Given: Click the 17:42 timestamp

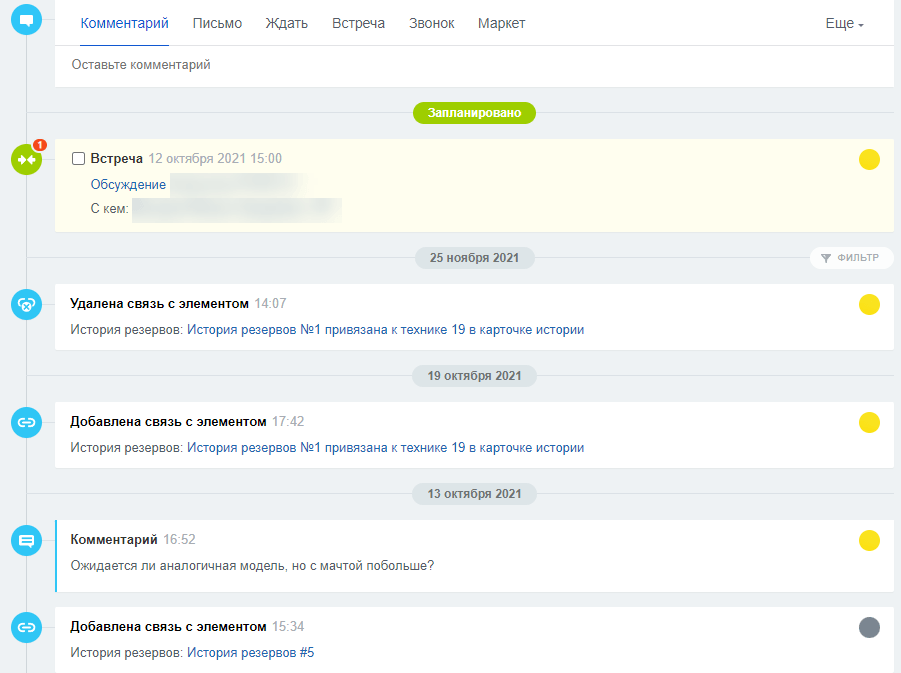Looking at the screenshot, I should pos(288,422).
